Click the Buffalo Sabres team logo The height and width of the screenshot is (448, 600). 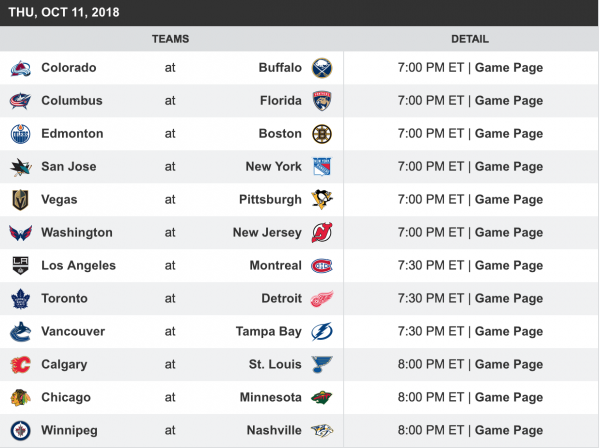(x=322, y=68)
